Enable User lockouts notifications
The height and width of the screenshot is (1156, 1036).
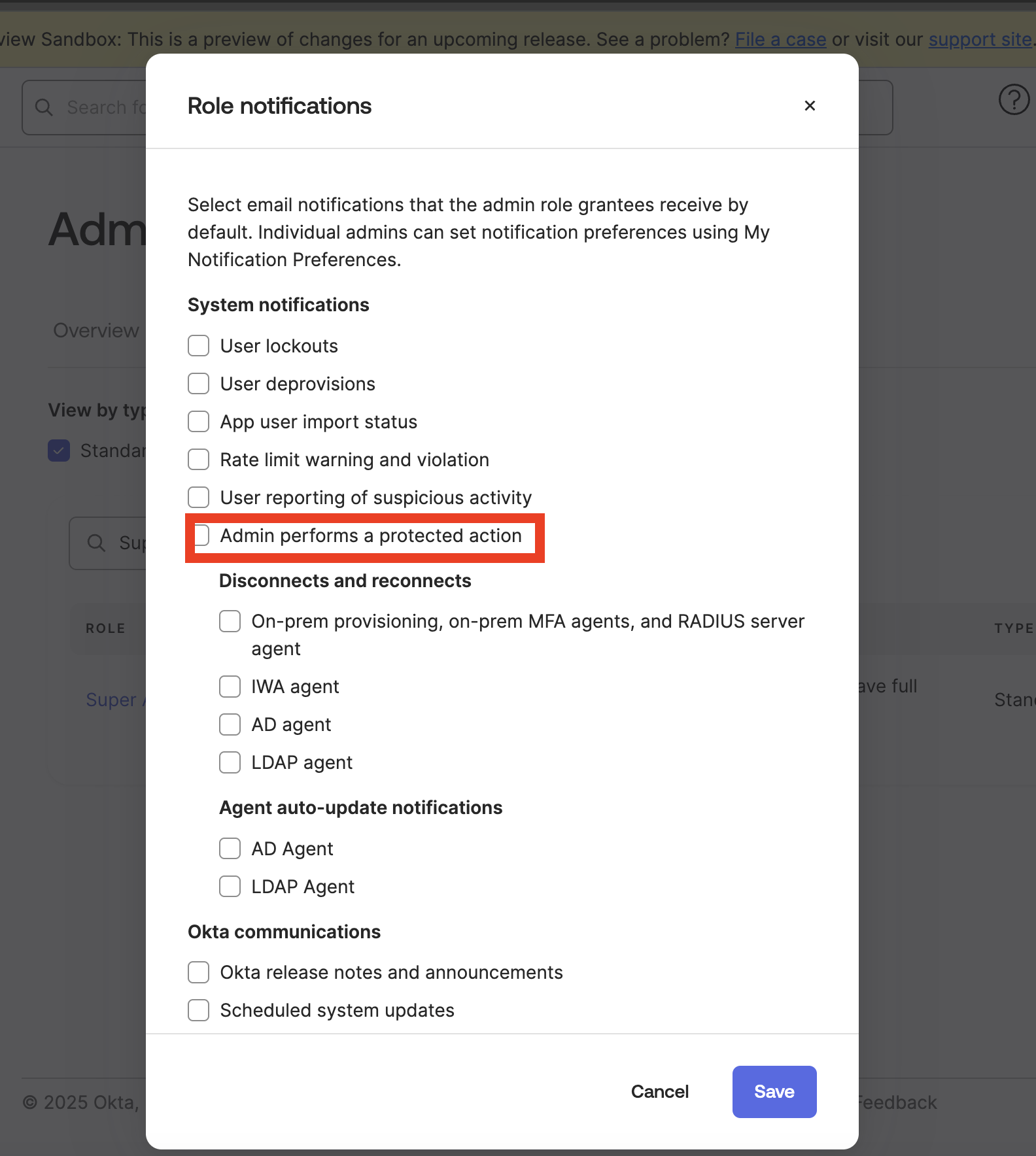pyautogui.click(x=198, y=345)
